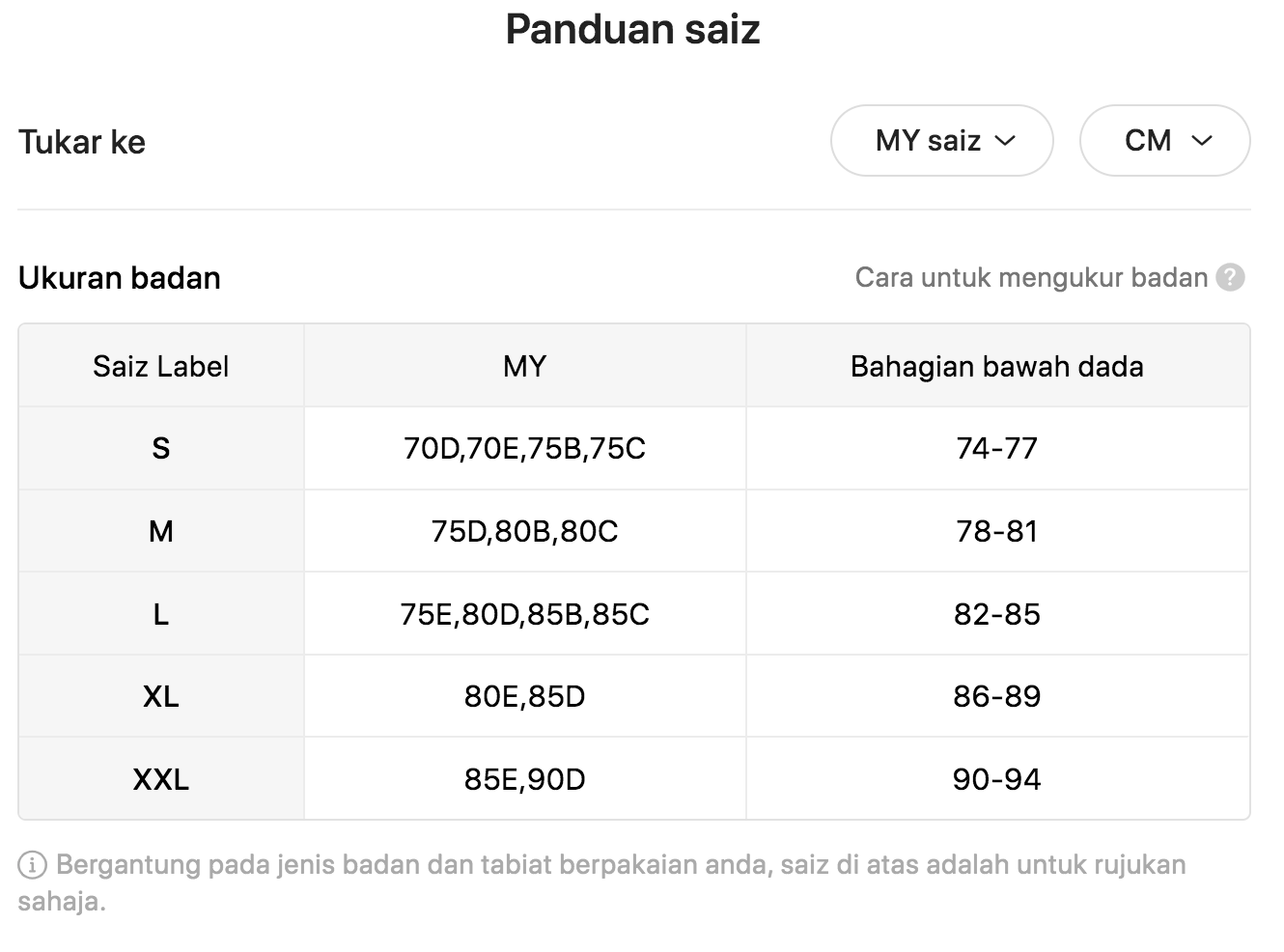Click the 80E,85D size cell
Viewport: 1284px width, 952px height.
coord(525,696)
